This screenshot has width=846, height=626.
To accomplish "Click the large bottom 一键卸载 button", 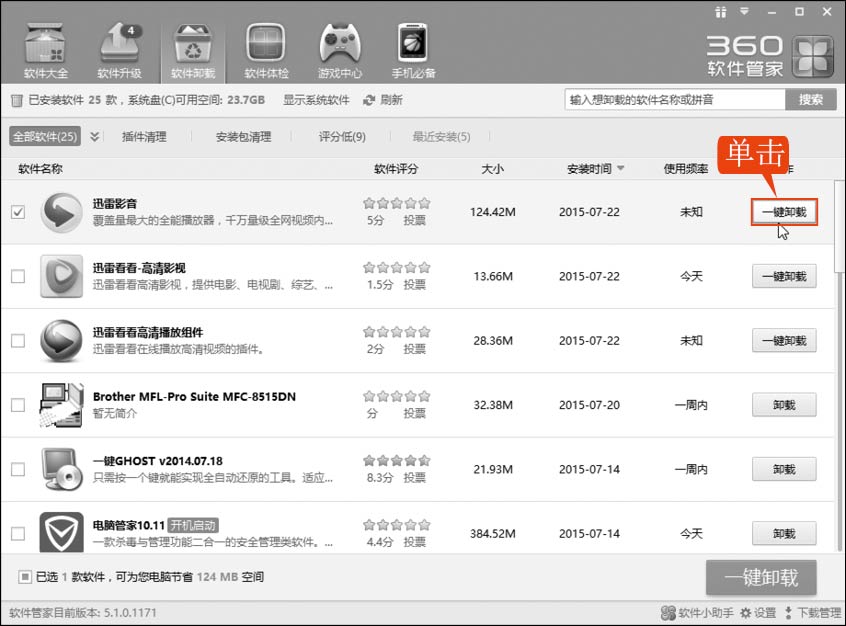I will 761,577.
